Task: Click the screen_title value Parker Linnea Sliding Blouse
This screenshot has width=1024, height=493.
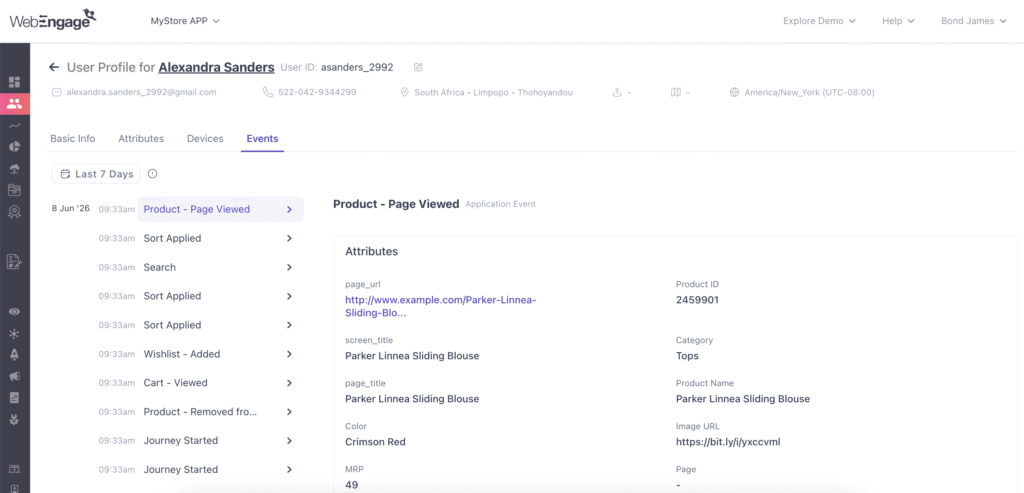Action: point(412,356)
